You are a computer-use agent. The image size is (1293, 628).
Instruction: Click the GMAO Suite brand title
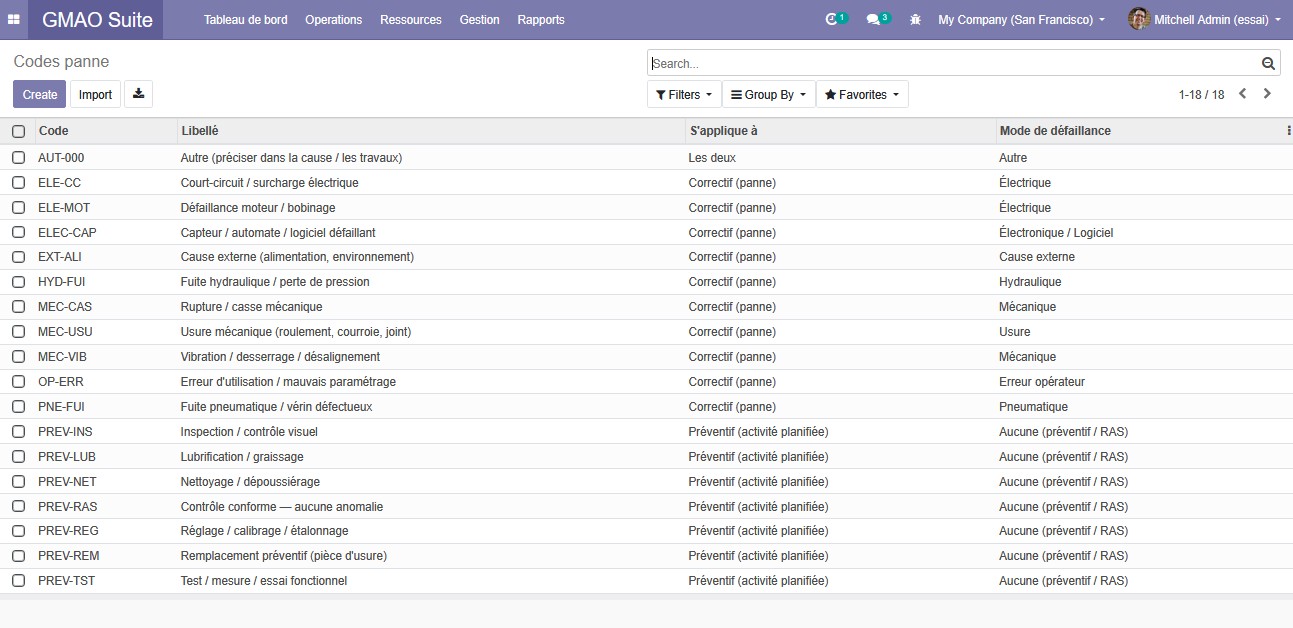coord(97,19)
